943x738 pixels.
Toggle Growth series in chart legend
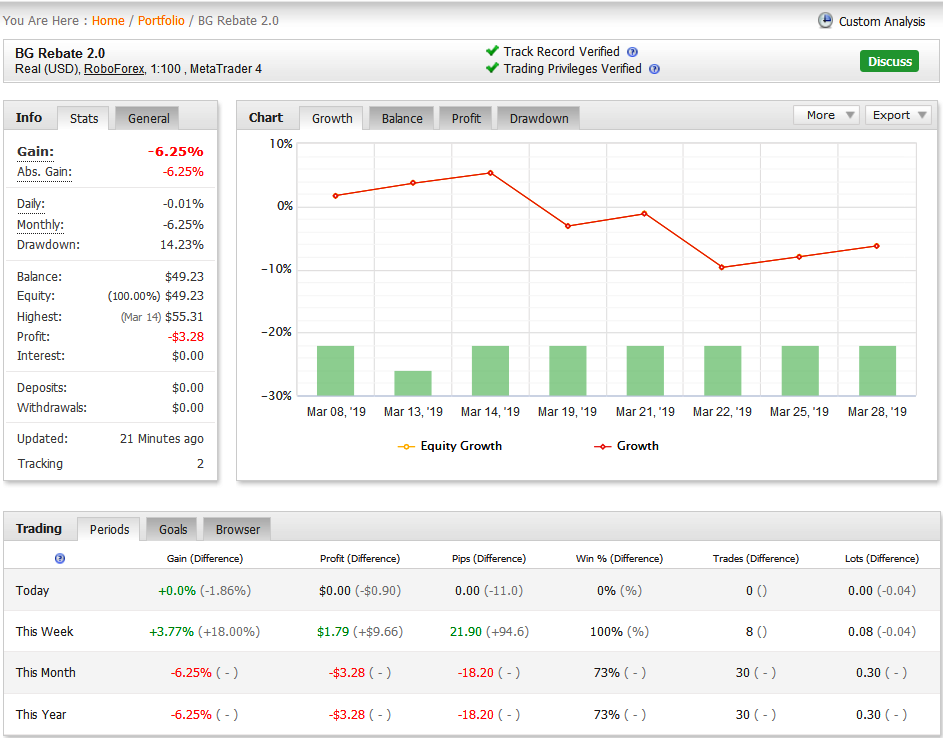(x=626, y=446)
